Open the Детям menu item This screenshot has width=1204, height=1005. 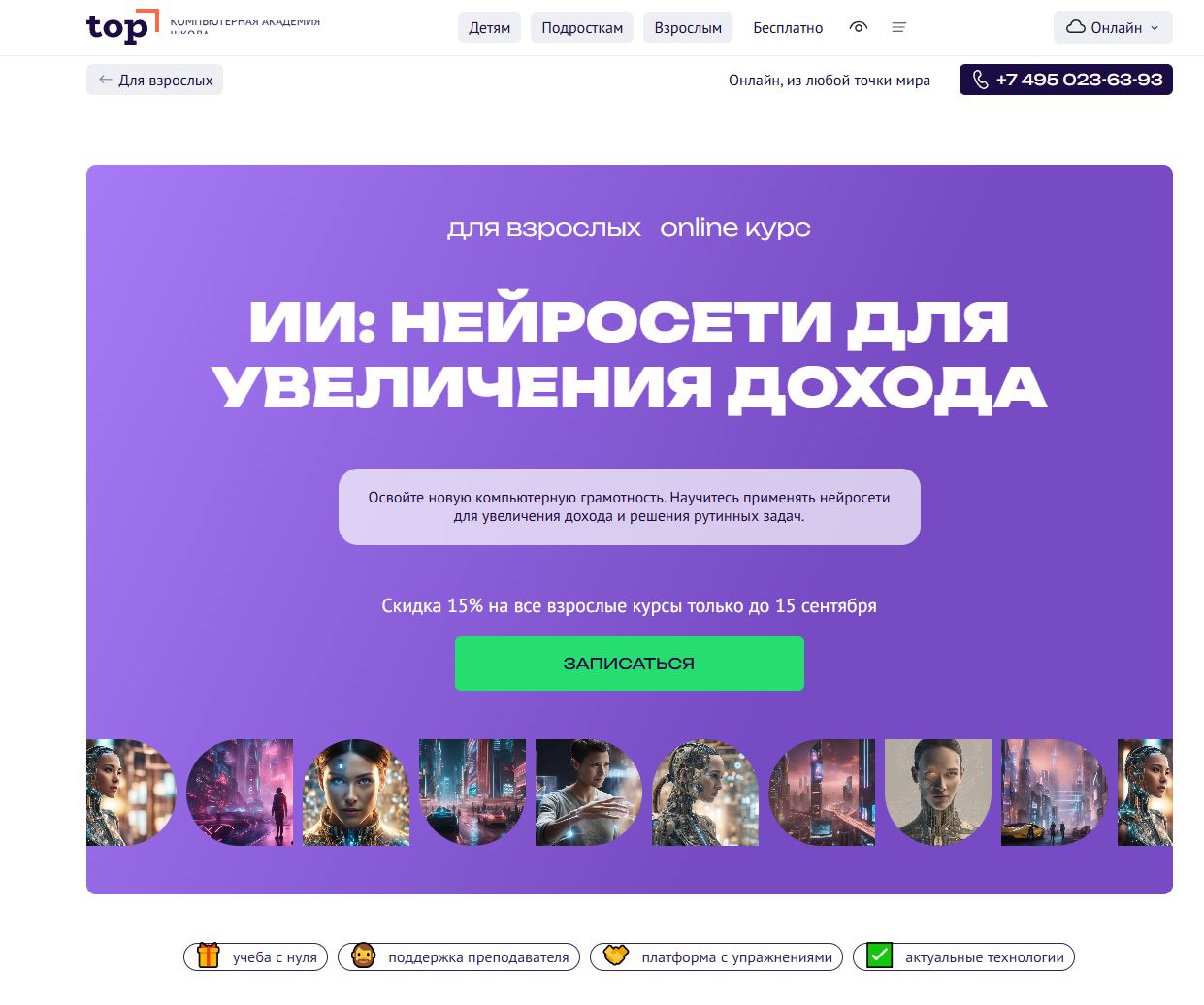click(x=489, y=27)
